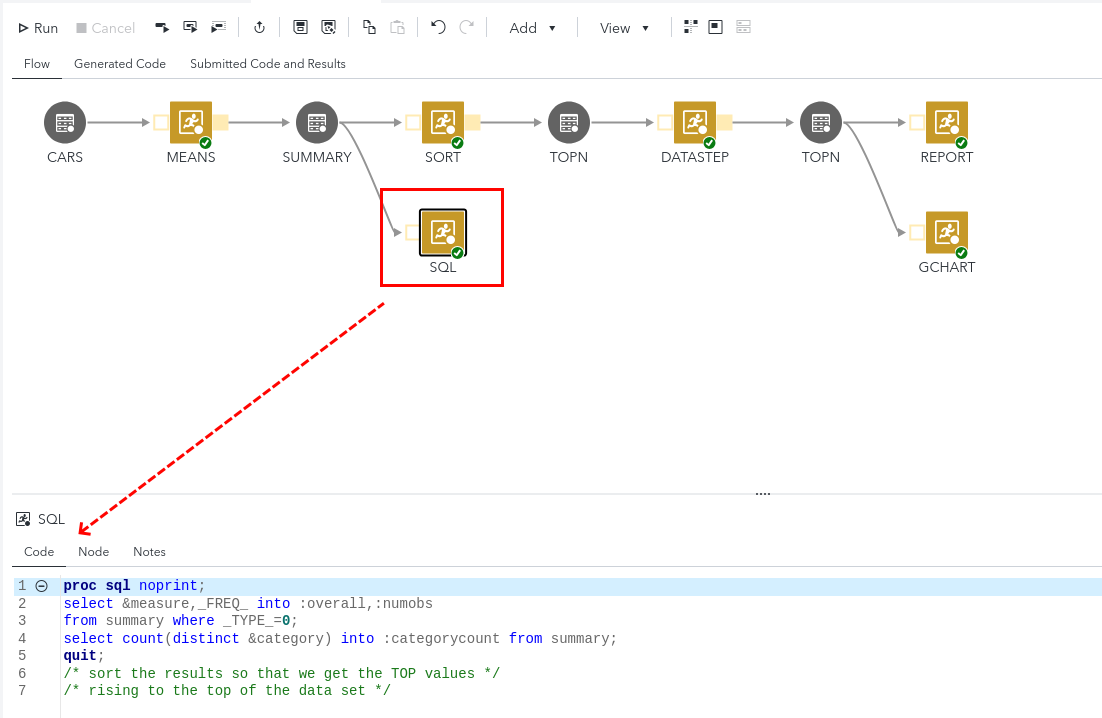The image size is (1102, 718).
Task: Click the SQL node's input port
Action: [x=412, y=233]
